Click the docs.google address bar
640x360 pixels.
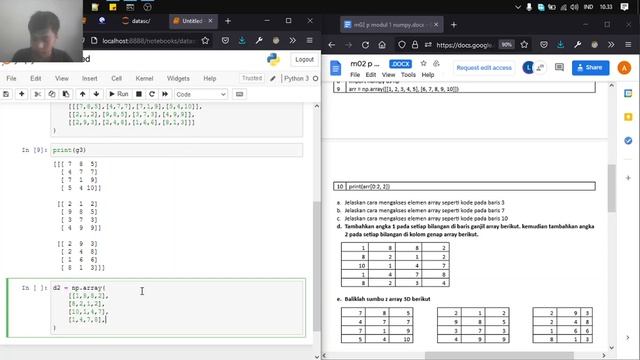(463, 45)
